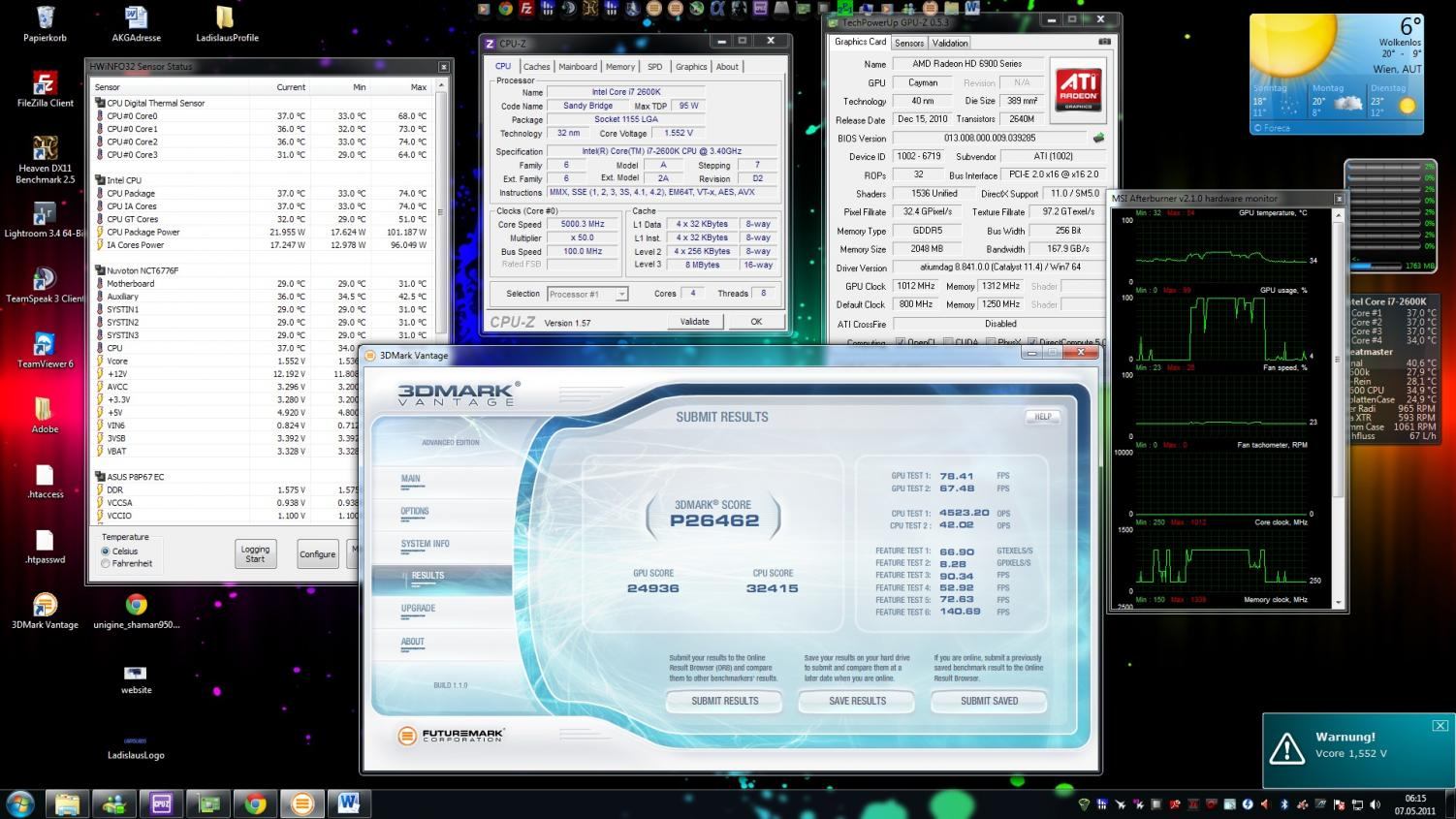This screenshot has width=1456, height=819.
Task: Open the Graphics tab in CPU-Z
Action: click(691, 67)
